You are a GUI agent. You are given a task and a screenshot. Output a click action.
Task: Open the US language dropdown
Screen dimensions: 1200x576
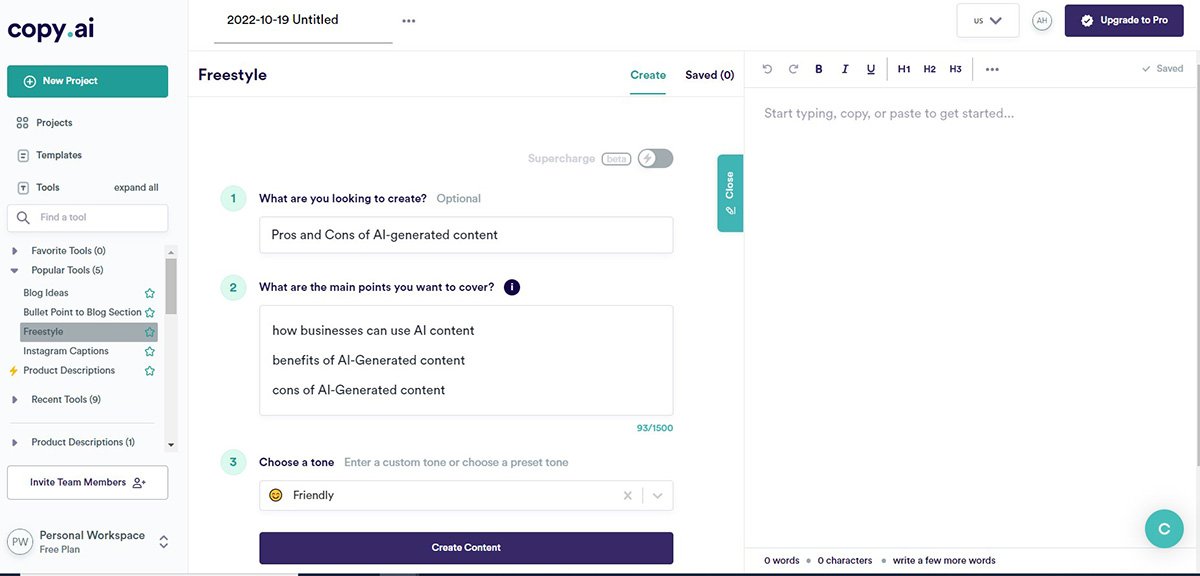987,19
